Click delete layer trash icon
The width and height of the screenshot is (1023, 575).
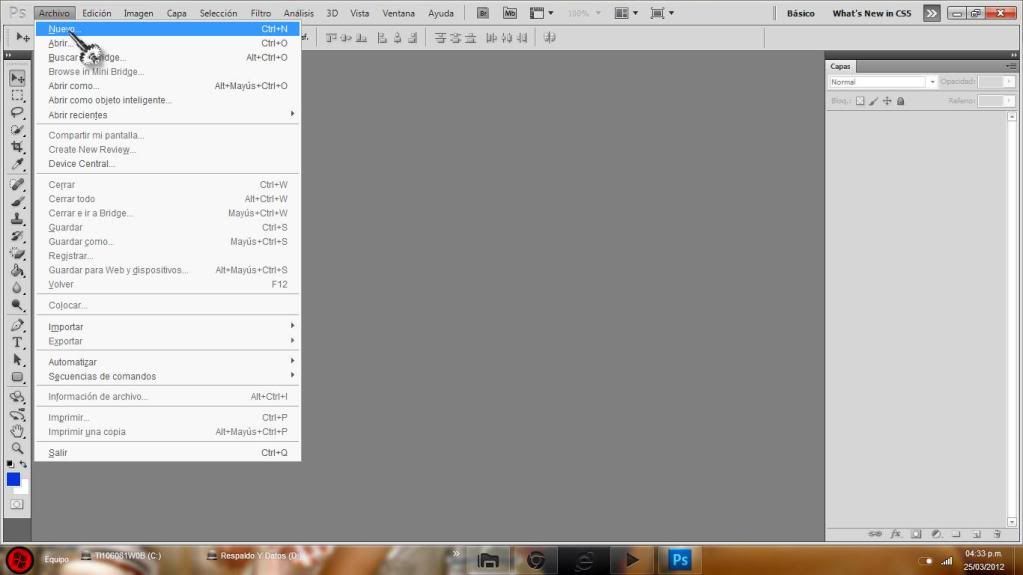point(997,534)
